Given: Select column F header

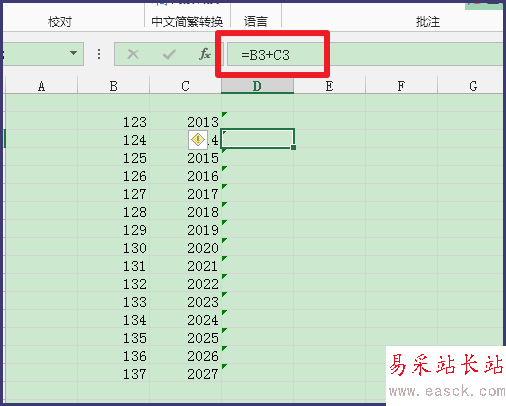Looking at the screenshot, I should point(401,86).
